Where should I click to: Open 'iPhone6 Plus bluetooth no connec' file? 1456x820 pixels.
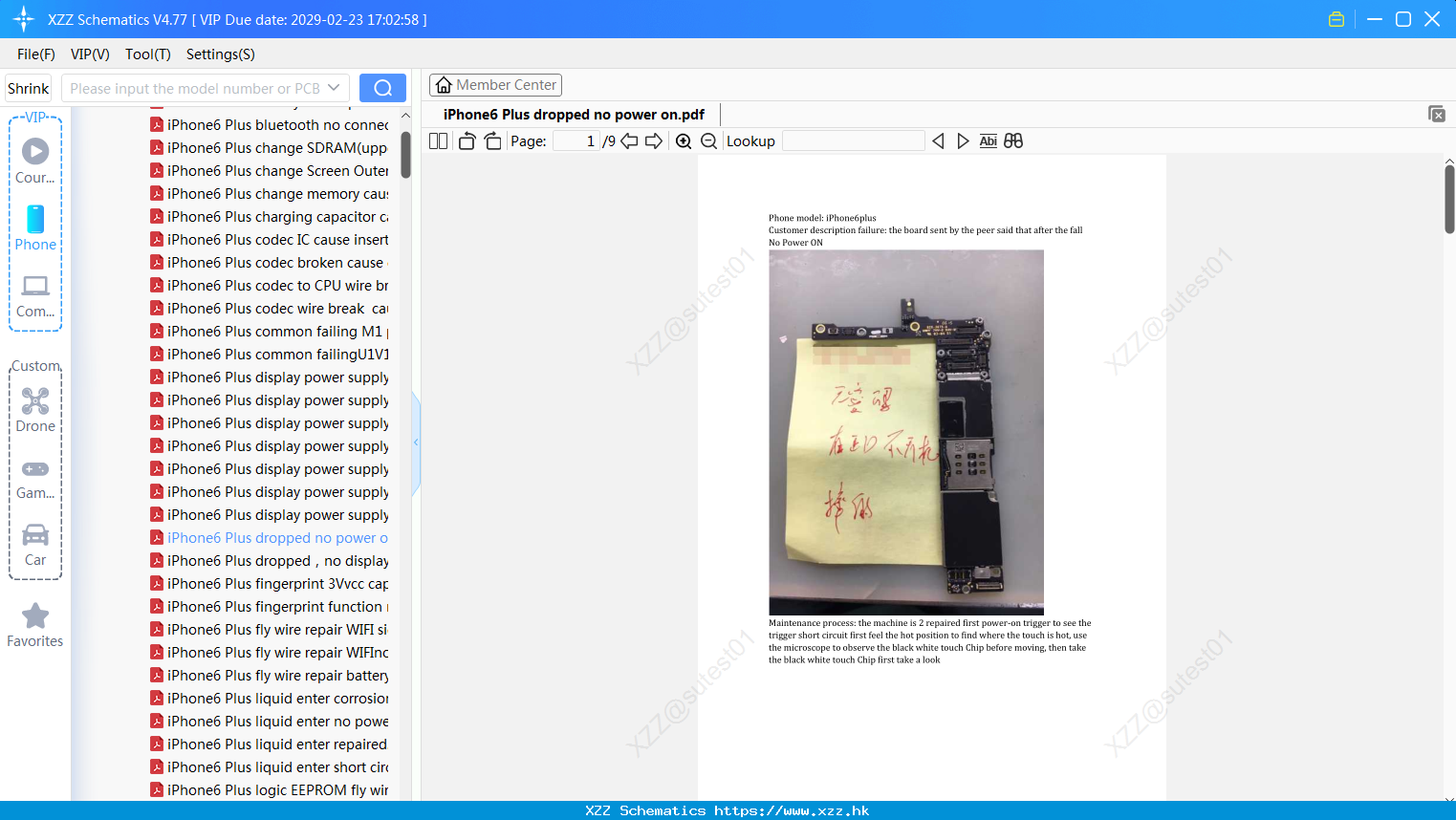[x=270, y=125]
